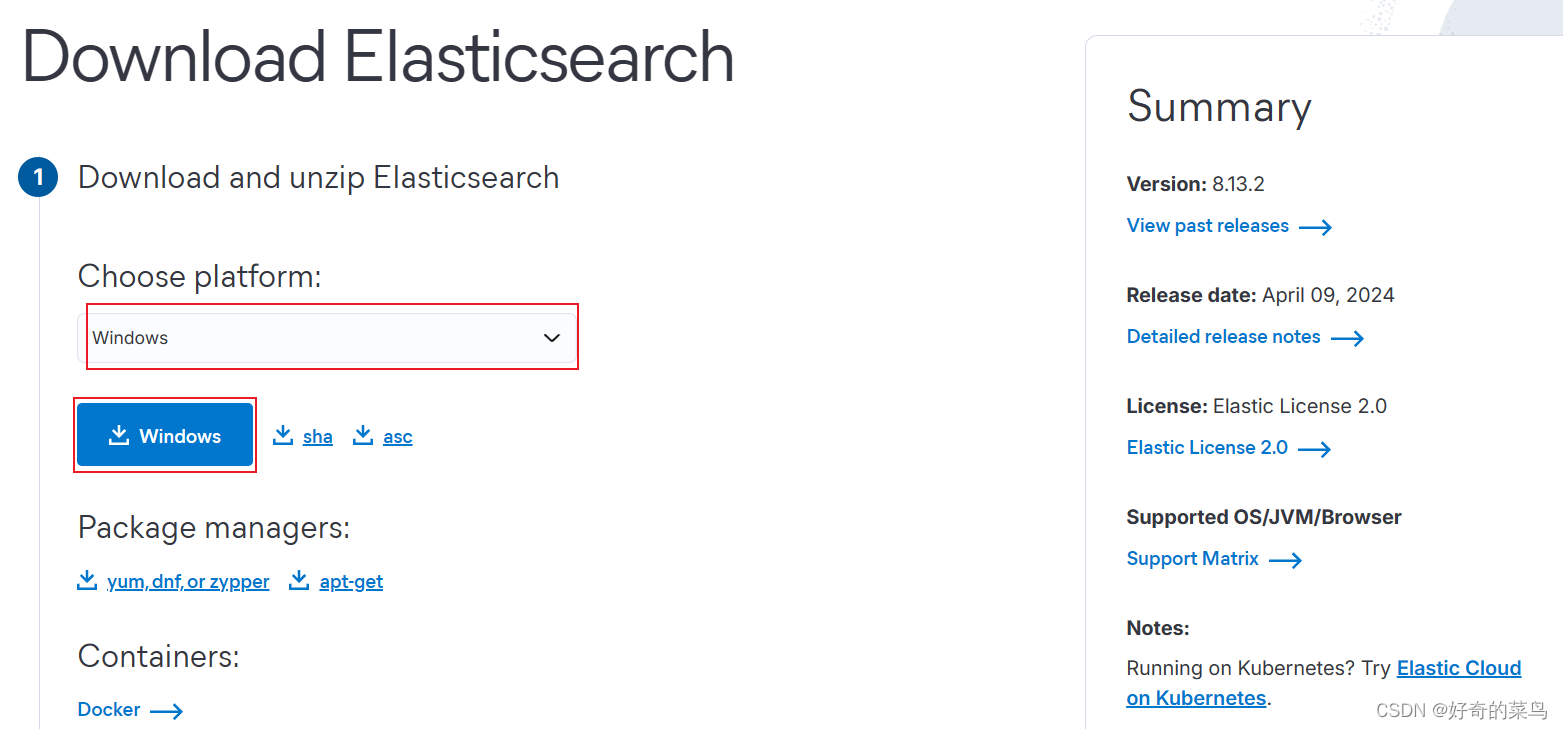Click the arrow icon after View past releases

pyautogui.click(x=1317, y=227)
